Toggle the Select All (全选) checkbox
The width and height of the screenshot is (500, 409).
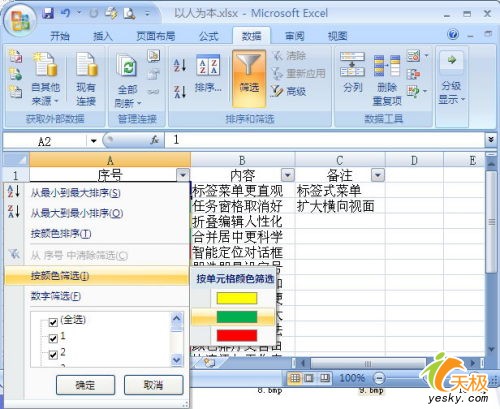point(53,322)
